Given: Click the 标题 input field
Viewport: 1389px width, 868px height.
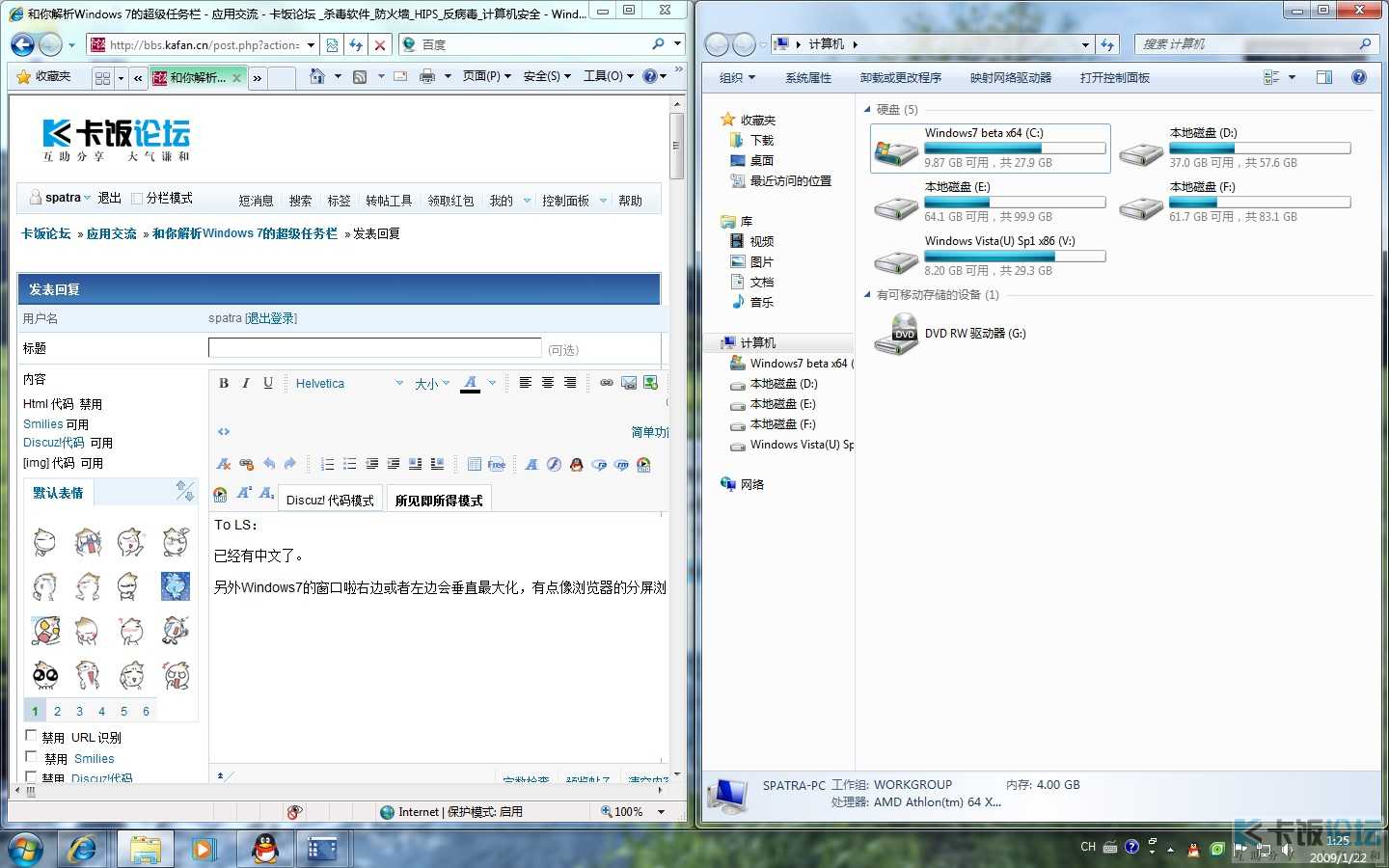Looking at the screenshot, I should 375,347.
